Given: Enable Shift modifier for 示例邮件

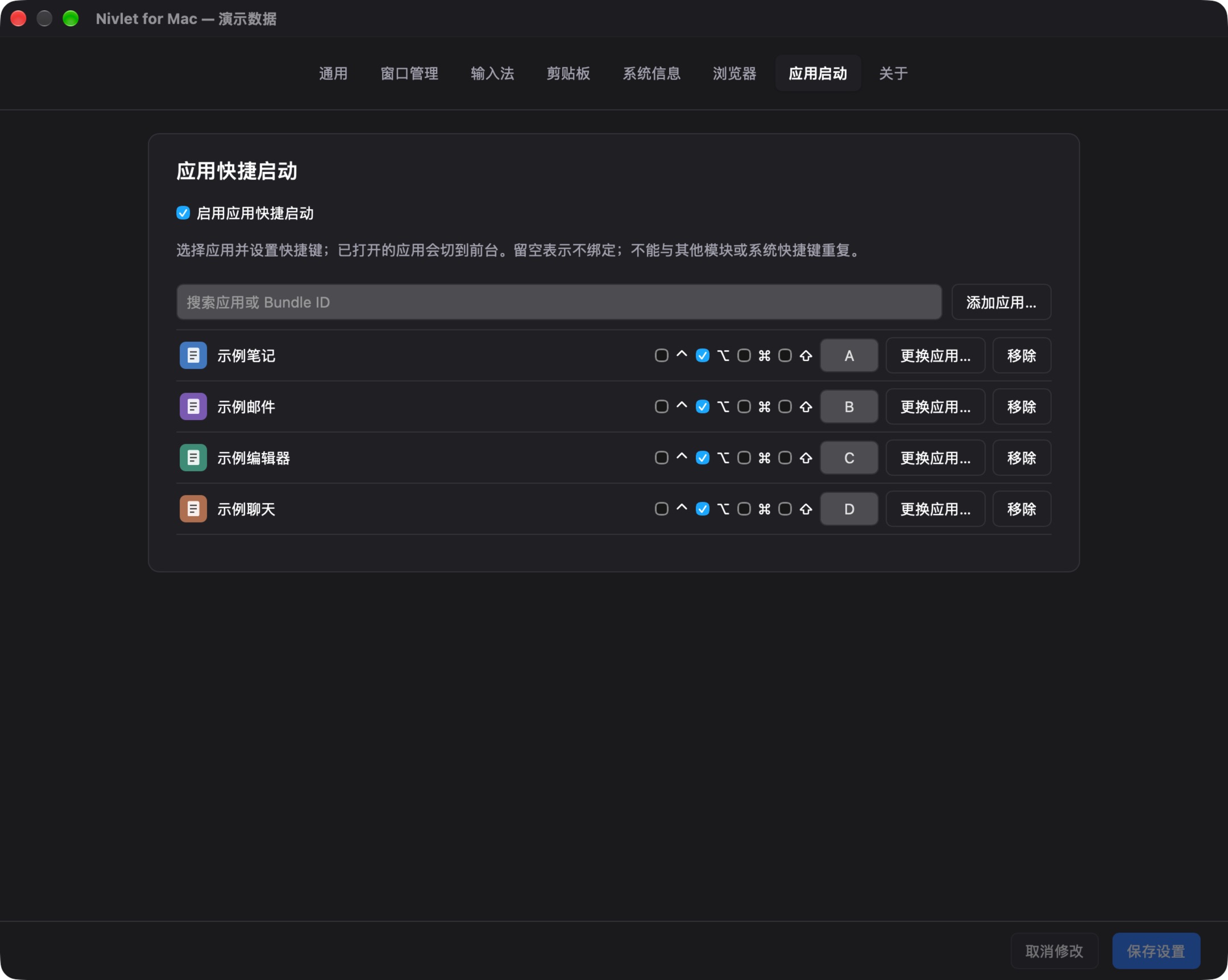Looking at the screenshot, I should coord(785,406).
